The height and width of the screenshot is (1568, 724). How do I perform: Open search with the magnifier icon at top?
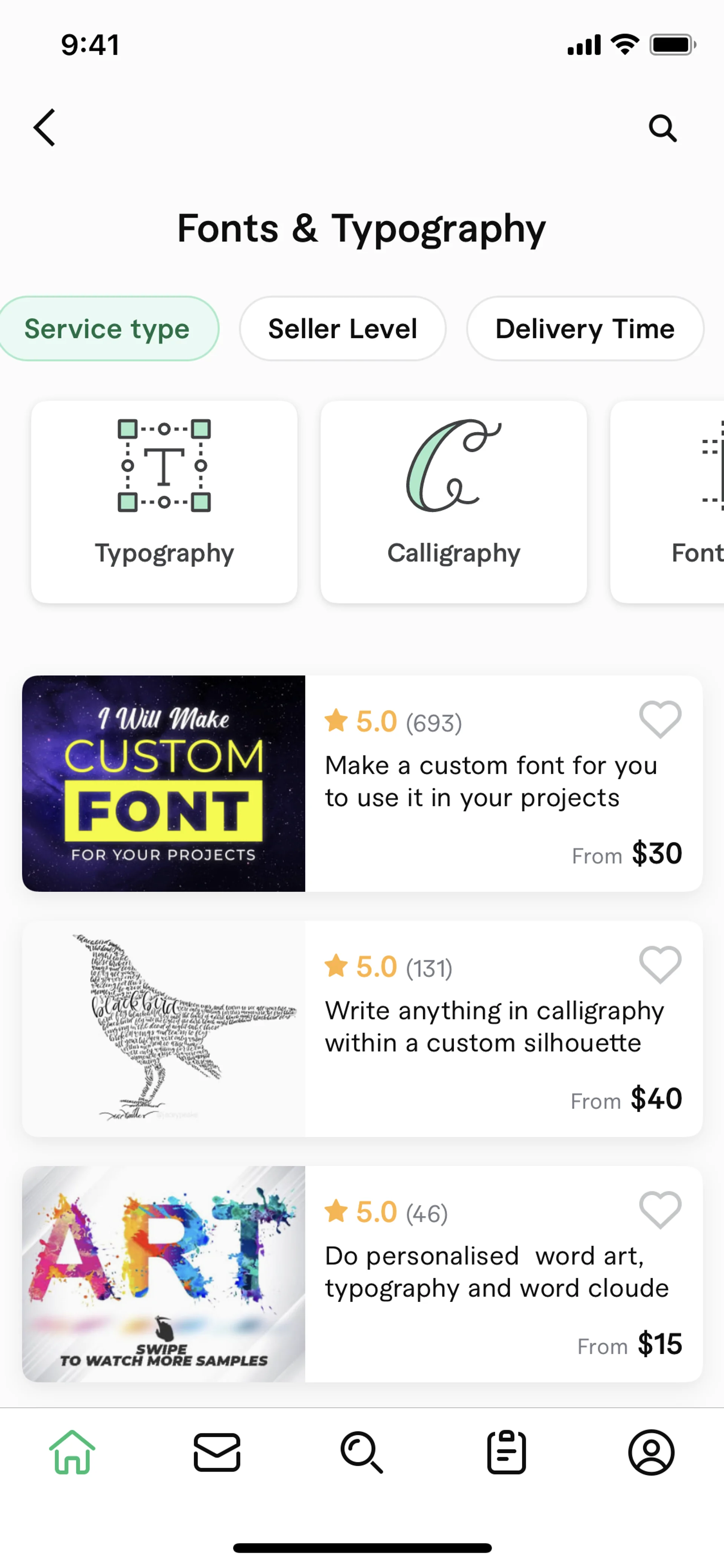click(662, 128)
